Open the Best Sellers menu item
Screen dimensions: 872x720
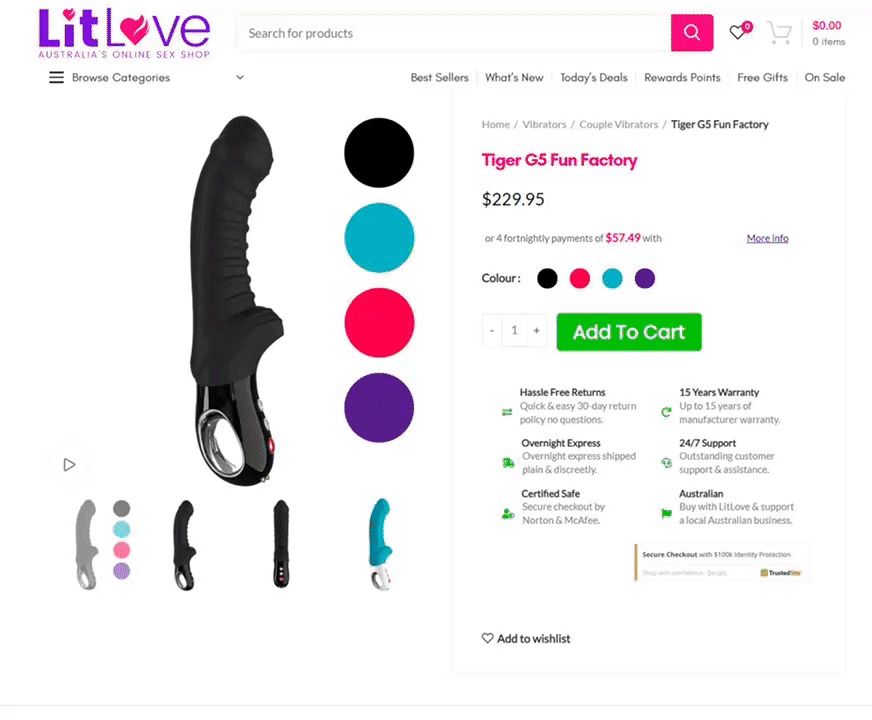[439, 77]
